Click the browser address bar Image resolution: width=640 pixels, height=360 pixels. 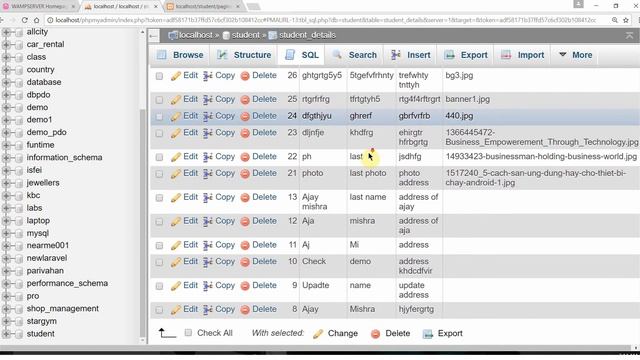tap(325, 20)
